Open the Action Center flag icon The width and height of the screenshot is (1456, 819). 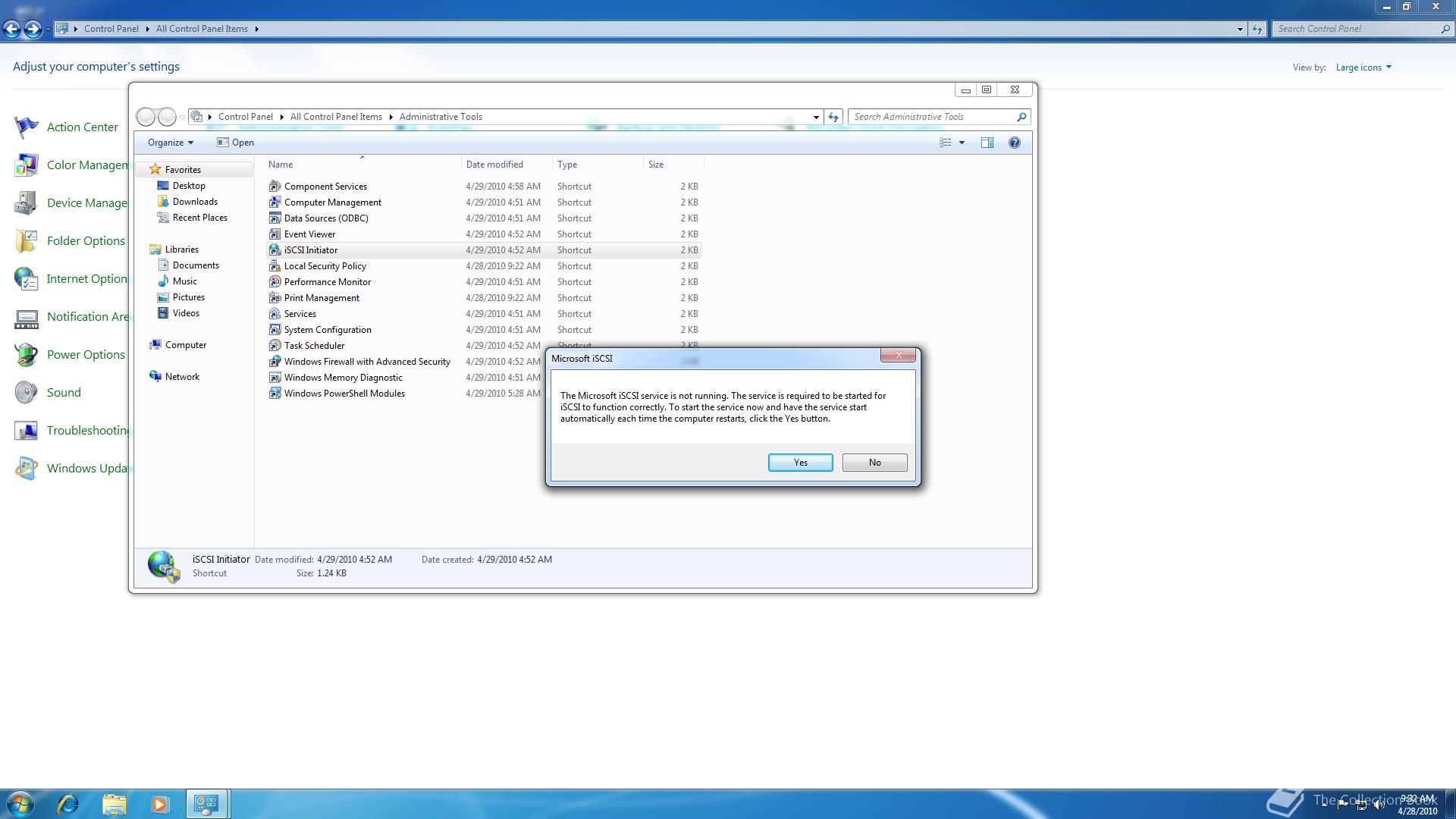(x=26, y=127)
